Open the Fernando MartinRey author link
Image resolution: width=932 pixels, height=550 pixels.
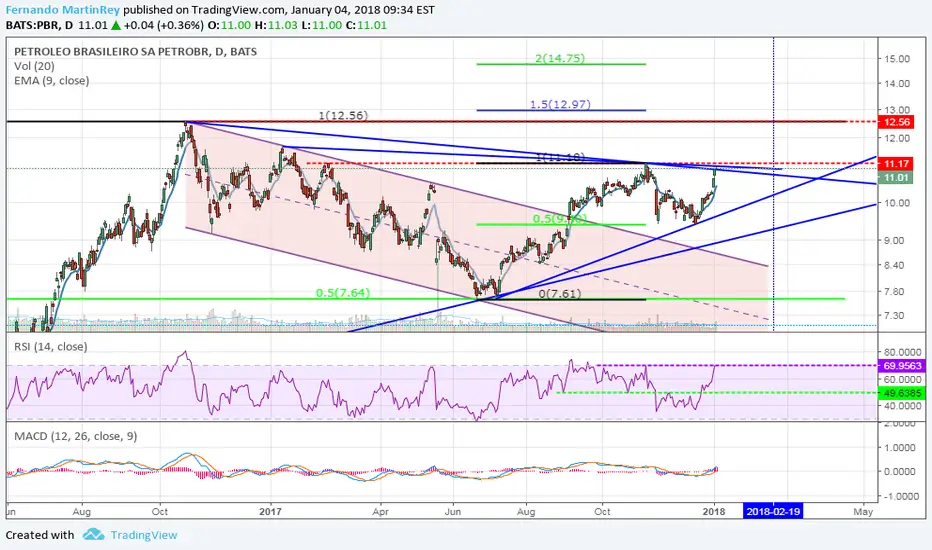62,10
